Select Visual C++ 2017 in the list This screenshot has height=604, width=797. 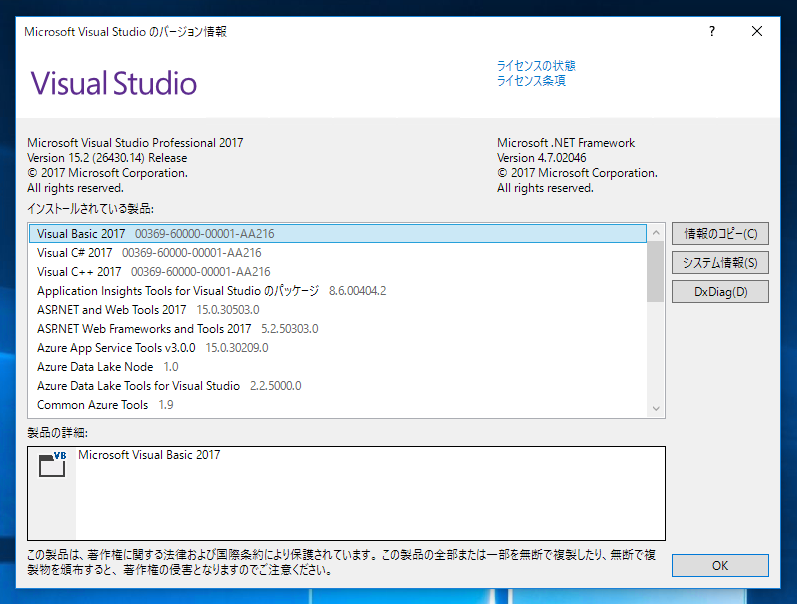pos(338,272)
